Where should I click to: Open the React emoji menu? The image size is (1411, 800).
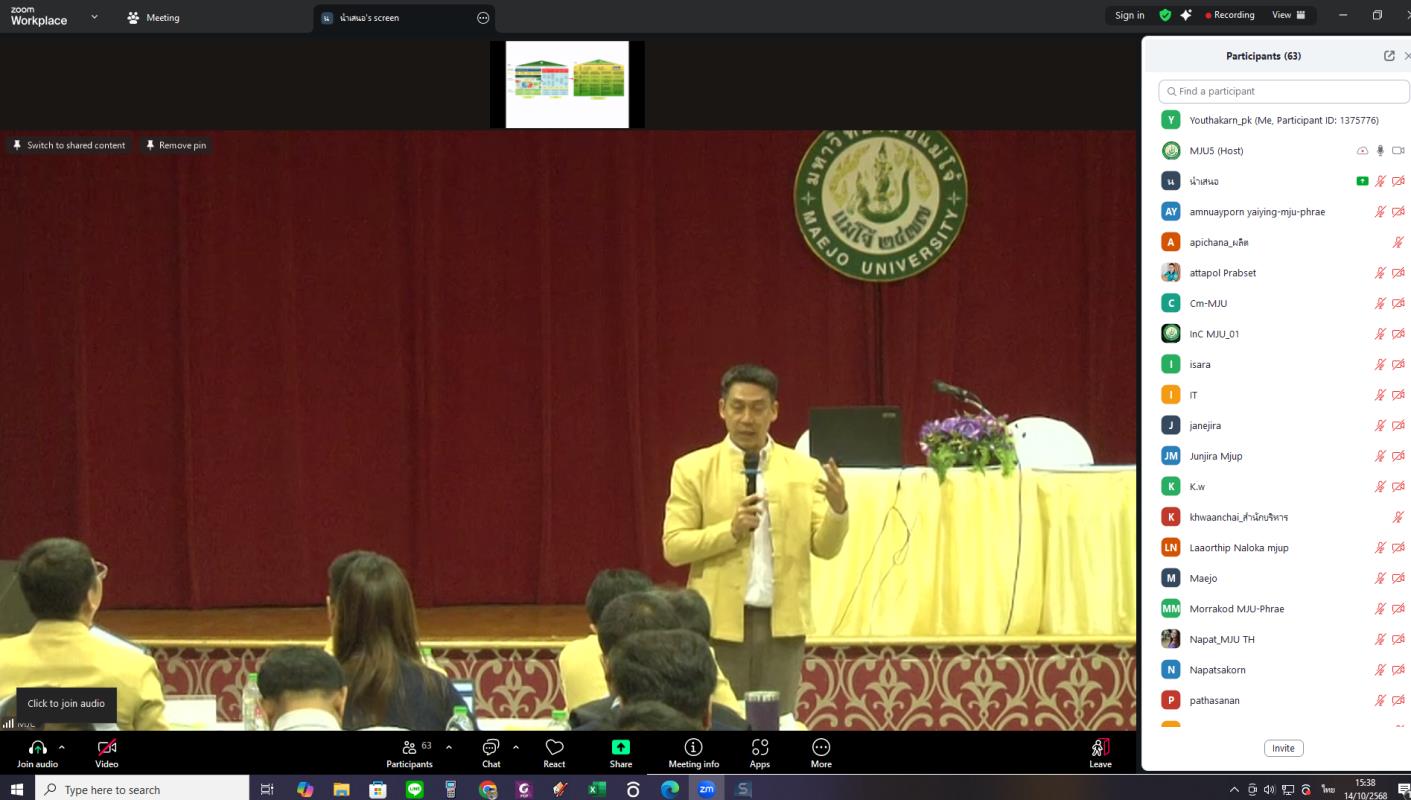point(554,748)
